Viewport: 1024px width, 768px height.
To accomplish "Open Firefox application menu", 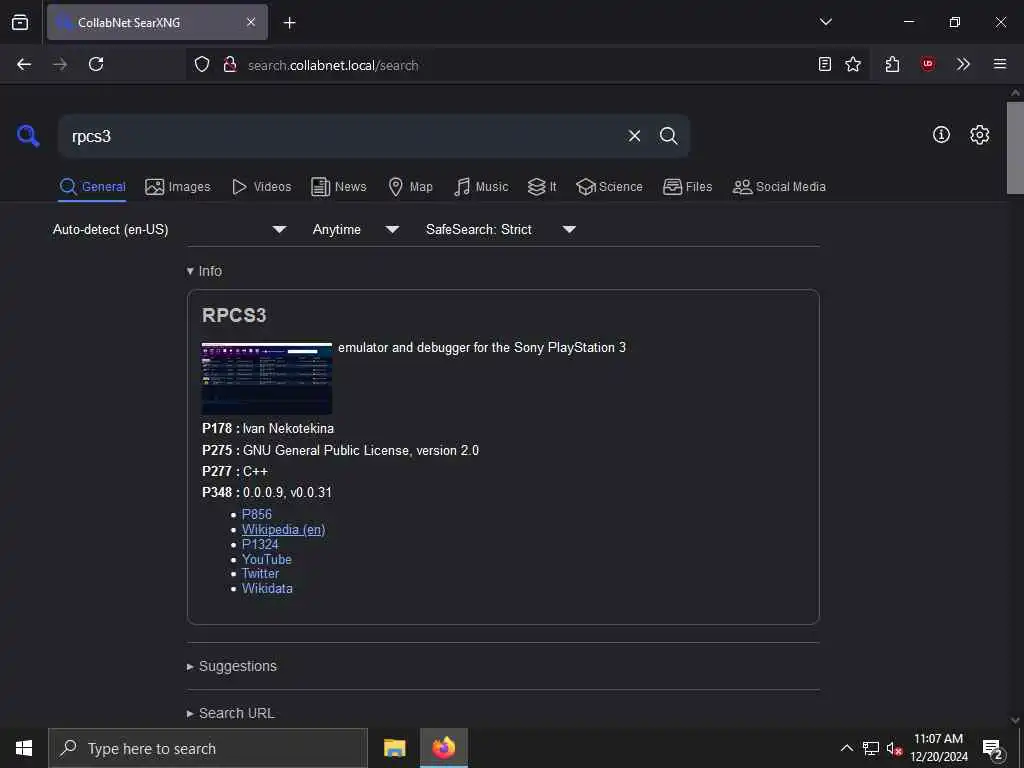I will coord(1000,64).
